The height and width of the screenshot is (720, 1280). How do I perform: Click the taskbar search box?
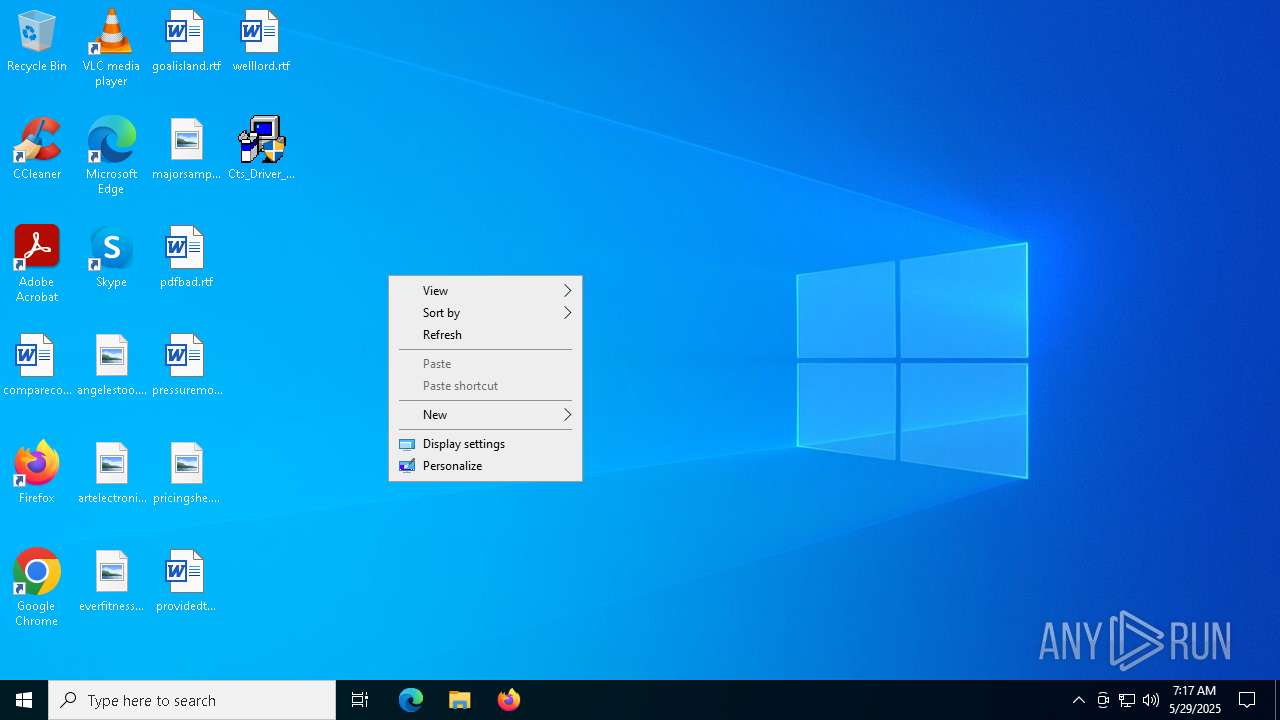[x=192, y=700]
